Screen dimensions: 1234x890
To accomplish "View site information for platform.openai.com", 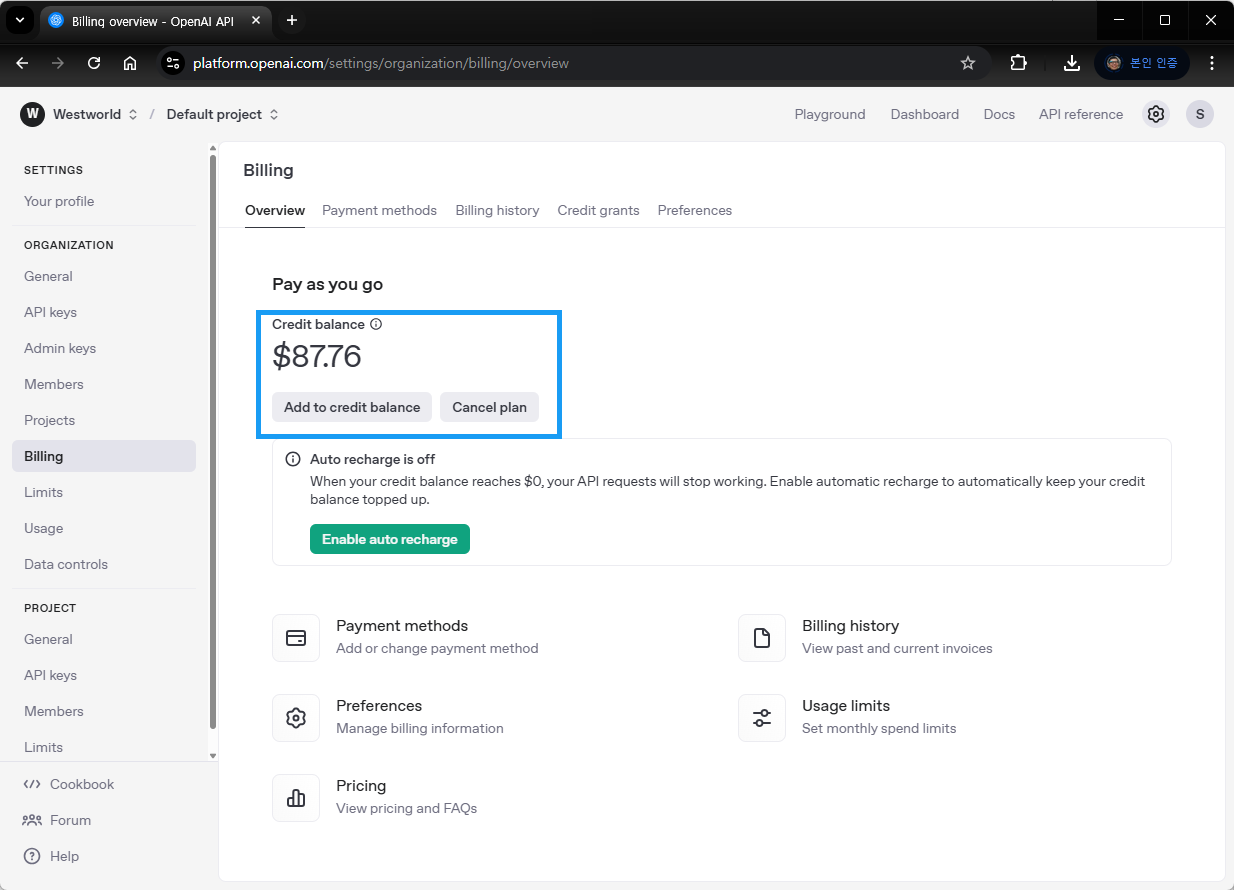I will 173,63.
